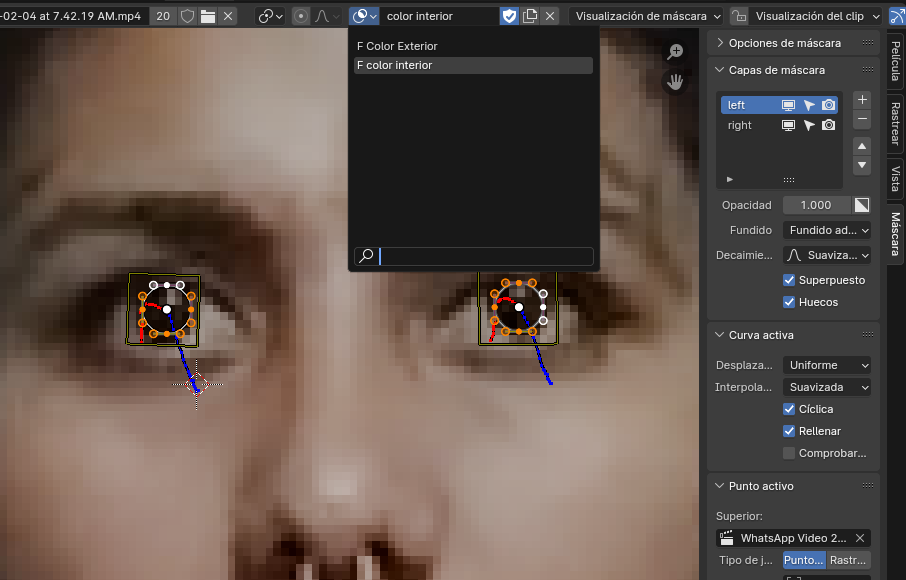Select F Color Exterior in mask list
The image size is (906, 580).
(473, 46)
